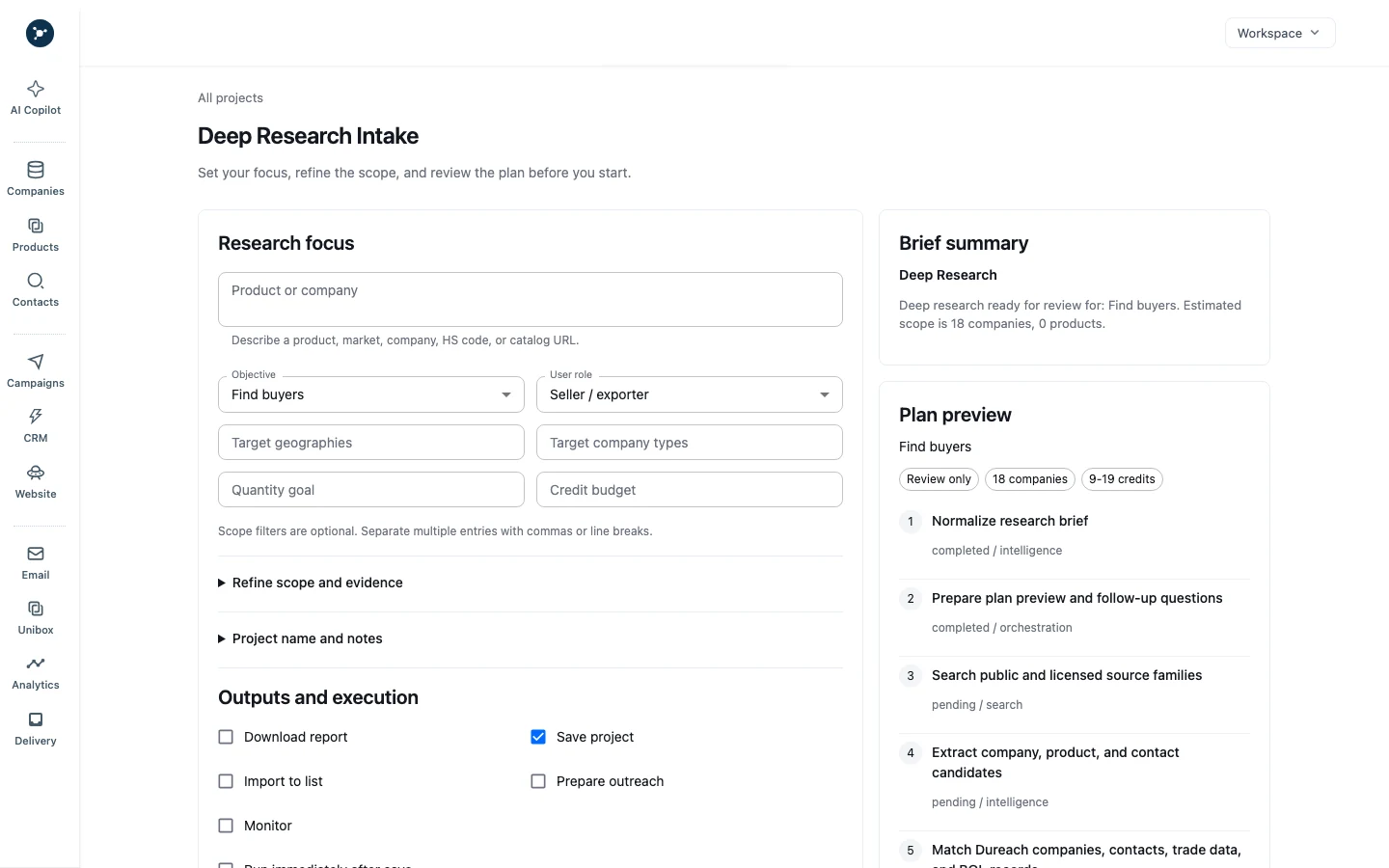Open AI Copilot from sidebar
Image resolution: width=1389 pixels, height=868 pixels.
click(36, 98)
